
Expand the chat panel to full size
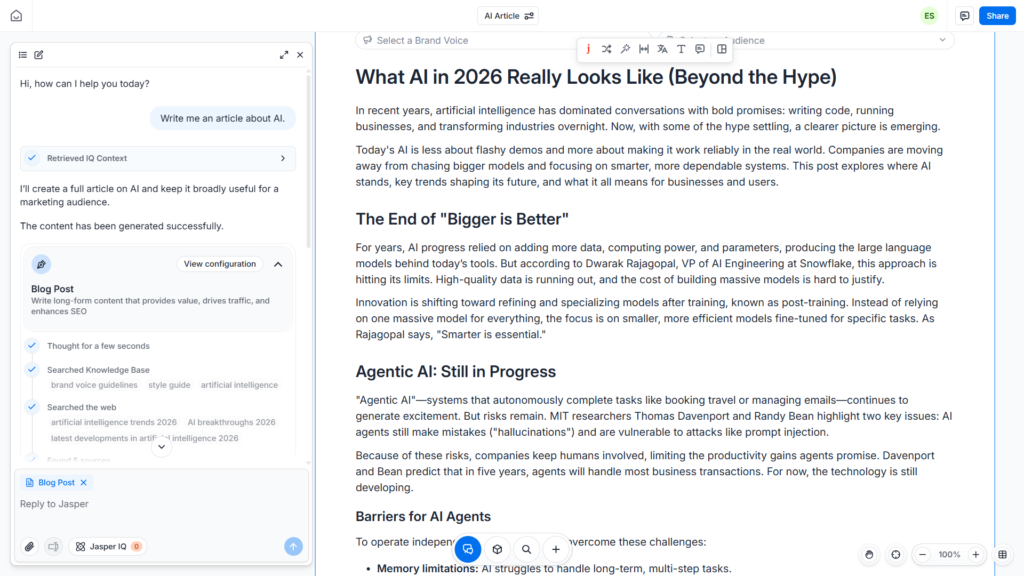284,55
